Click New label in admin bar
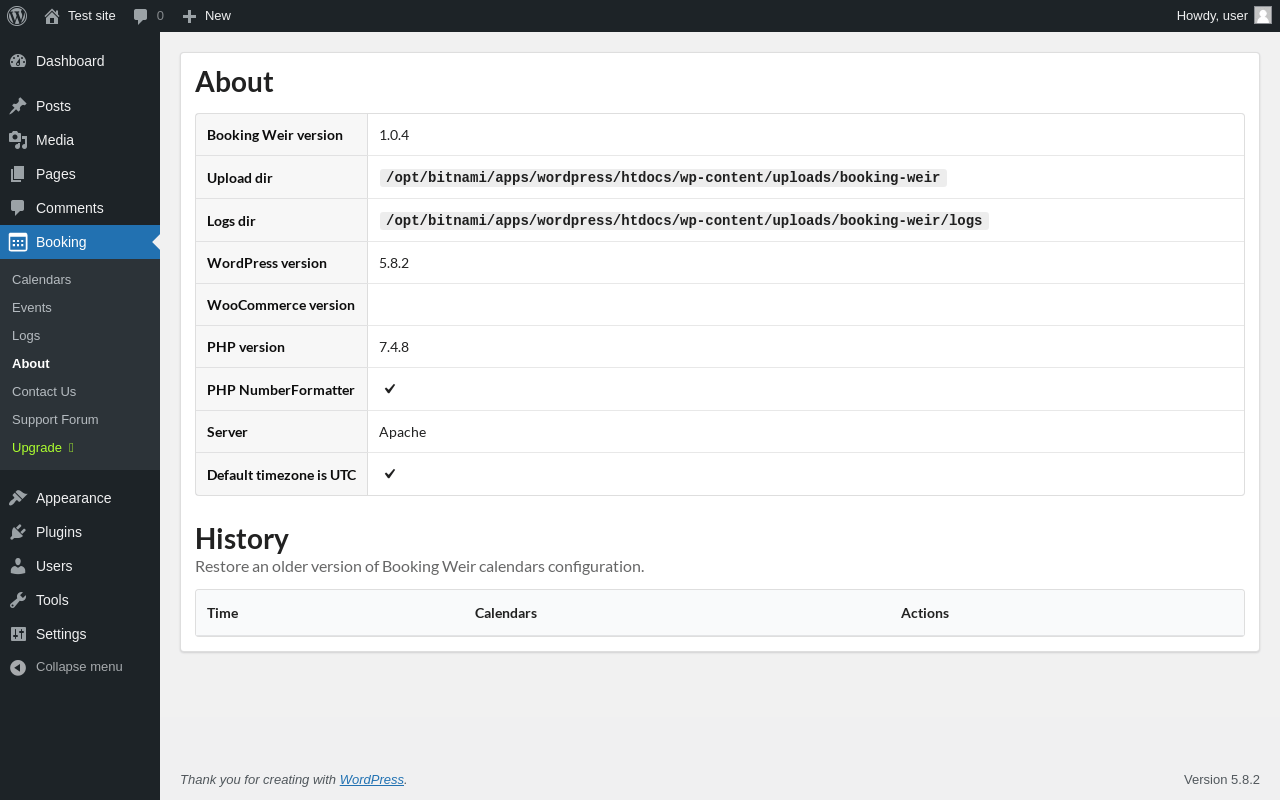The width and height of the screenshot is (1280, 800). (x=218, y=16)
